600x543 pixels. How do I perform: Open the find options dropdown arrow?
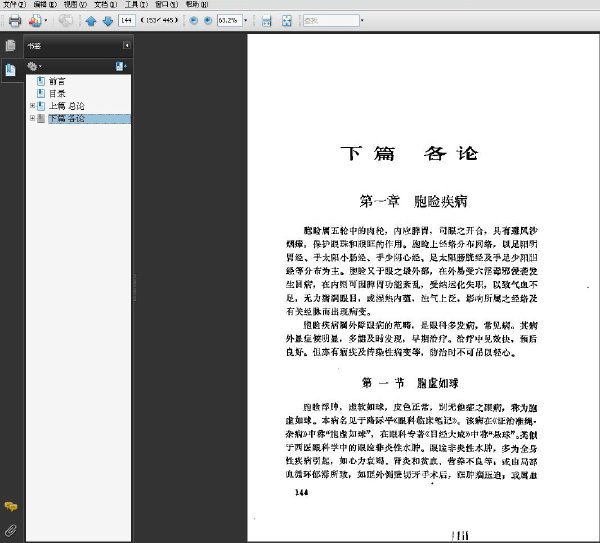tap(362, 21)
